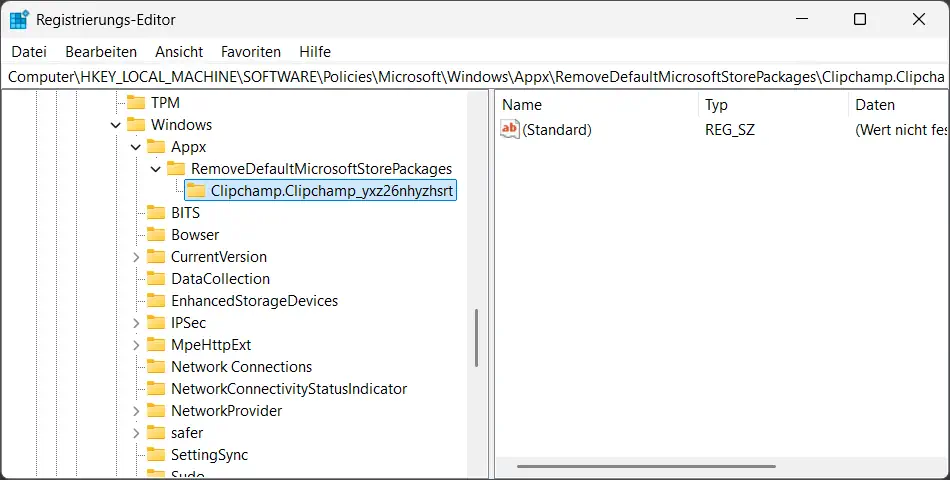The image size is (950, 480).
Task: Open the Datei menu
Action: coord(29,51)
